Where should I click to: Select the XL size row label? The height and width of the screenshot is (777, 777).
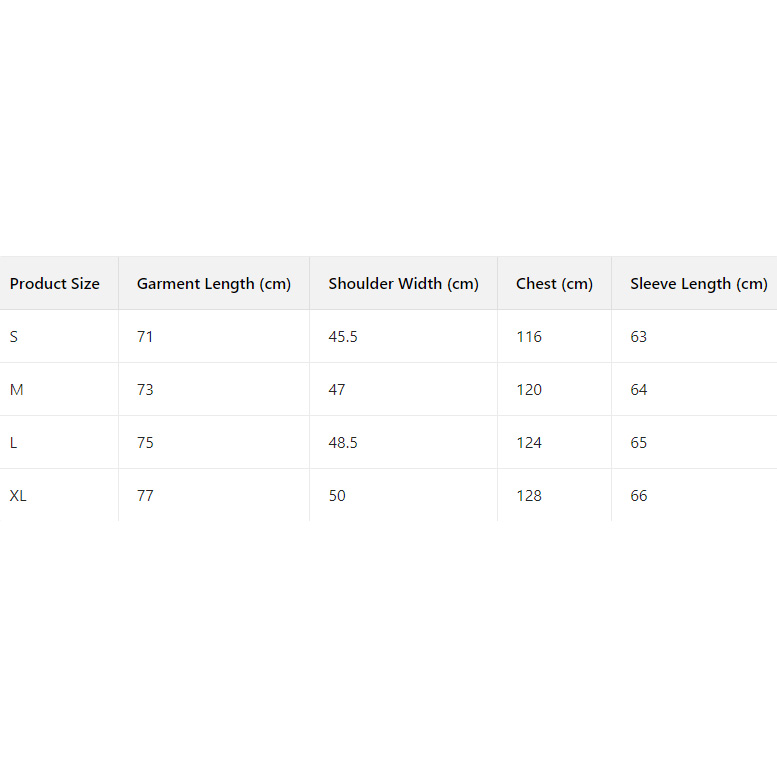tap(18, 496)
